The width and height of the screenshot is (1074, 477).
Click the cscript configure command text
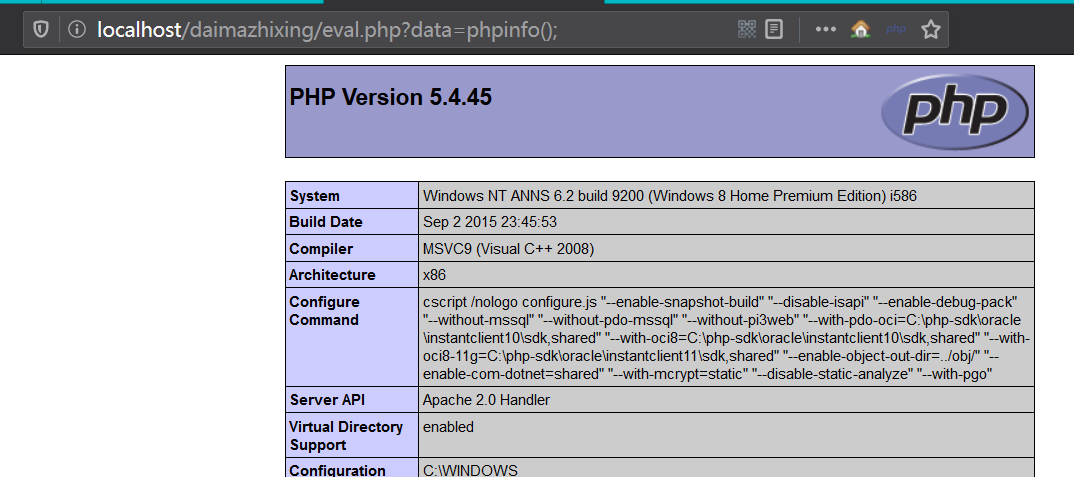point(726,338)
